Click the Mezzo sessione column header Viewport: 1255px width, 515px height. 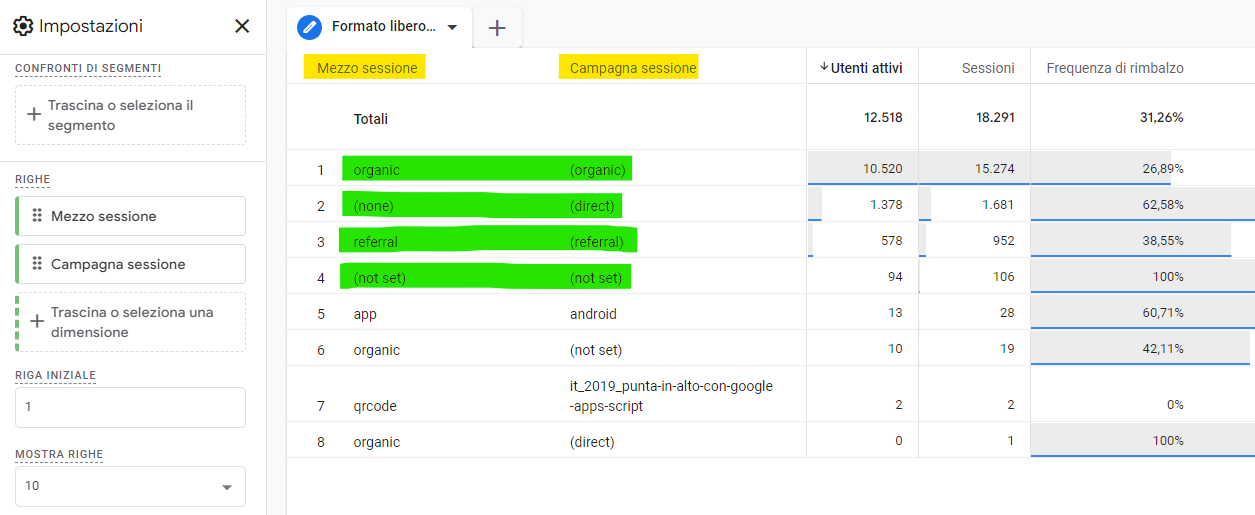coord(367,68)
